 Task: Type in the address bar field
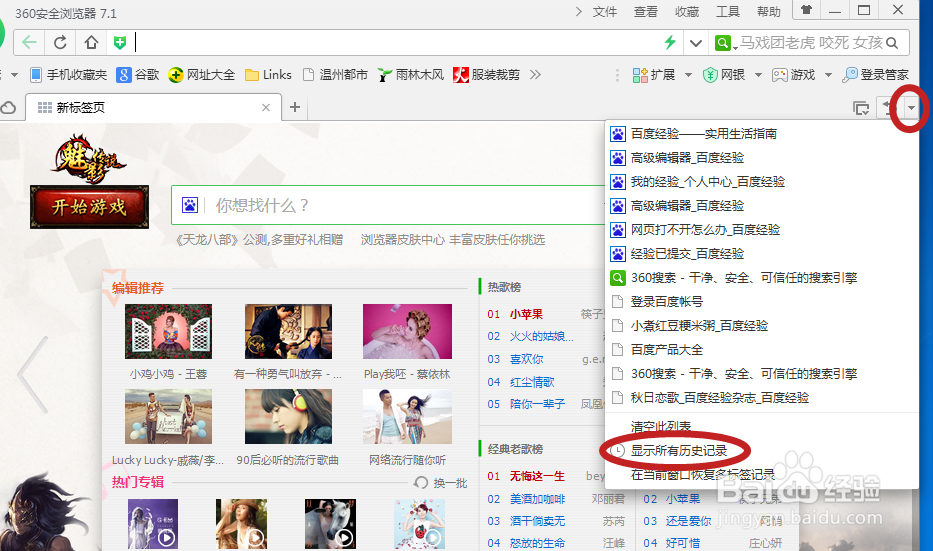(397, 42)
